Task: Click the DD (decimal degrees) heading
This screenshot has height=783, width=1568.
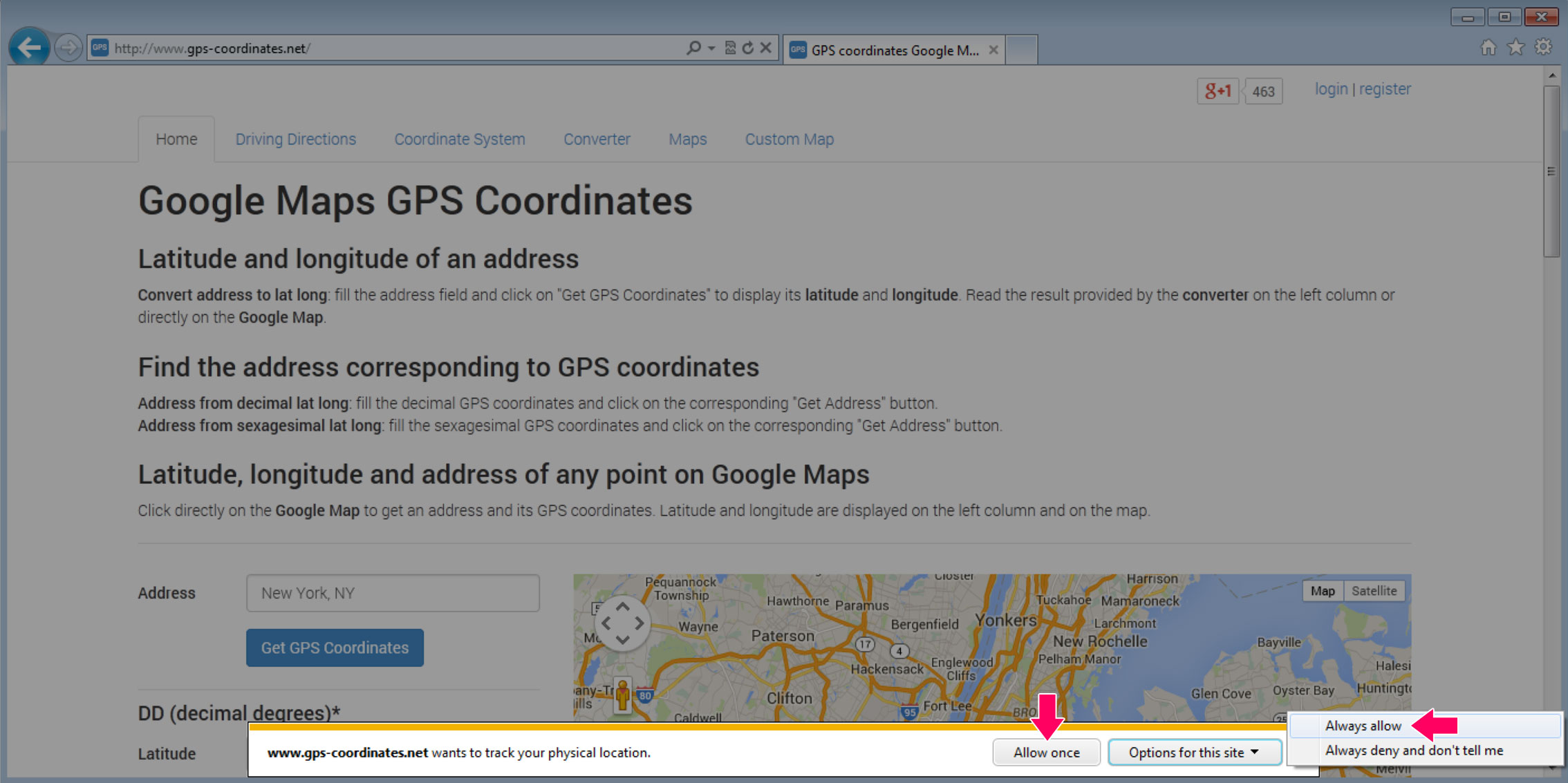Action: click(x=239, y=713)
